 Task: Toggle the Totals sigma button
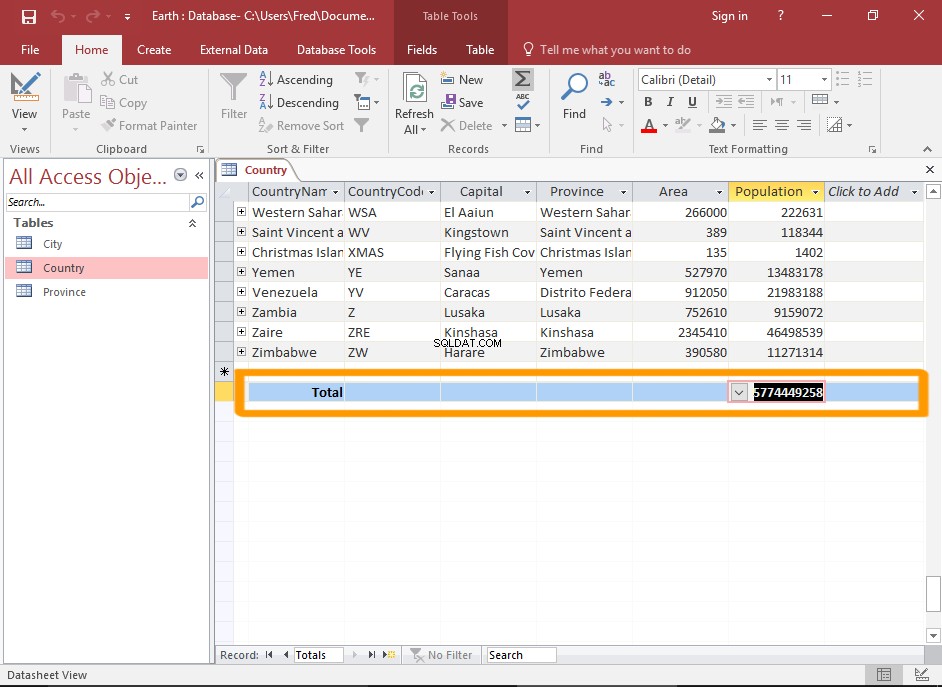pos(523,79)
